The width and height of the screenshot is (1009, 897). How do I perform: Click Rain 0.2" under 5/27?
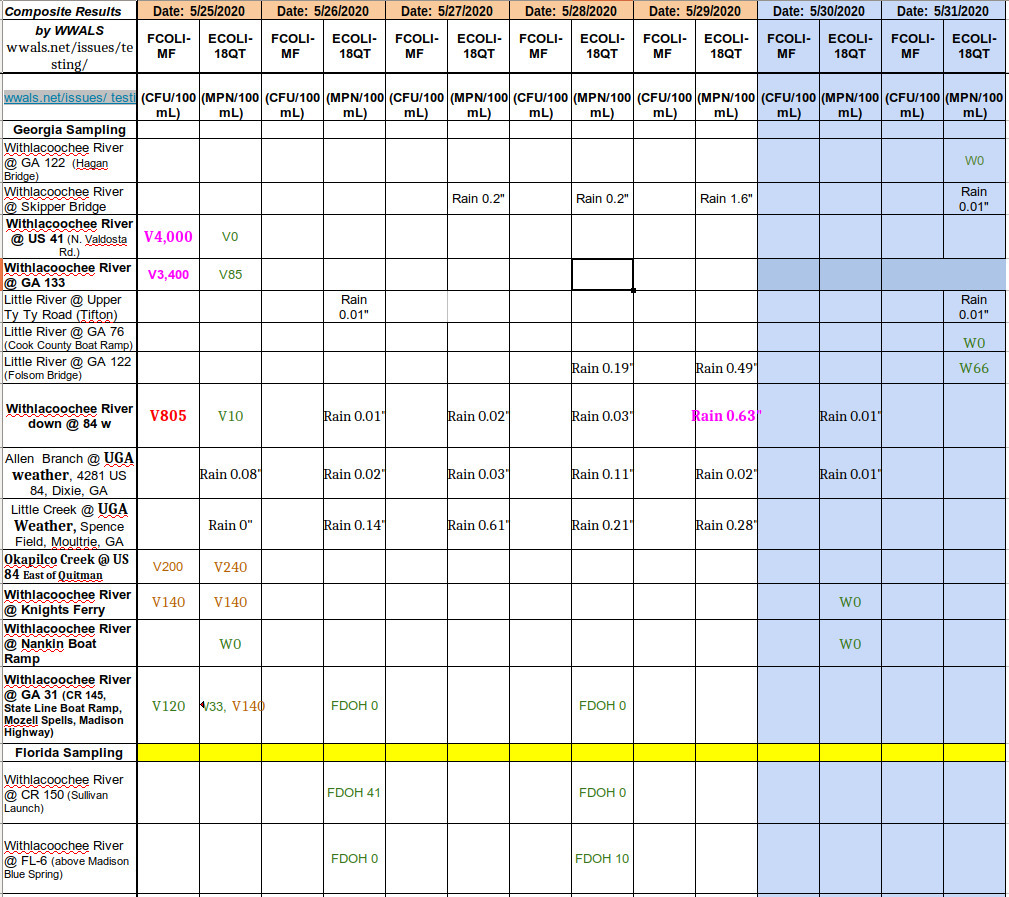coord(478,199)
